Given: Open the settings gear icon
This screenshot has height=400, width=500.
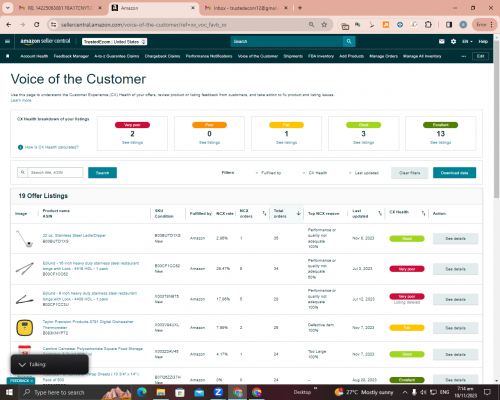Looking at the screenshot, I should [453, 41].
